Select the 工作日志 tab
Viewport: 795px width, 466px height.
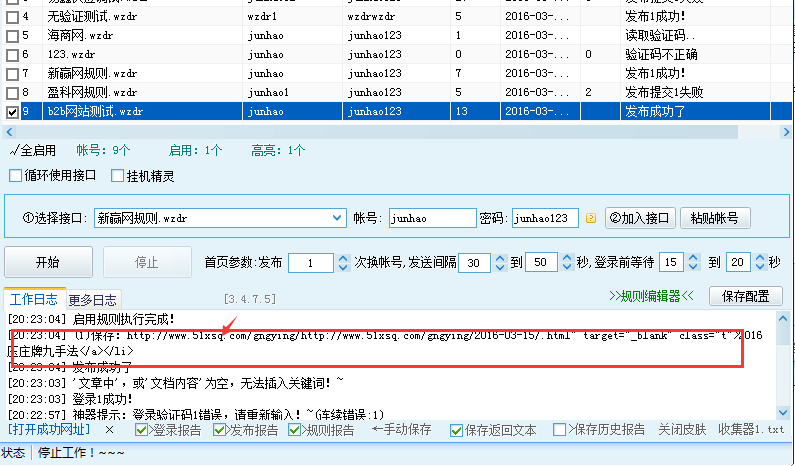pos(35,299)
